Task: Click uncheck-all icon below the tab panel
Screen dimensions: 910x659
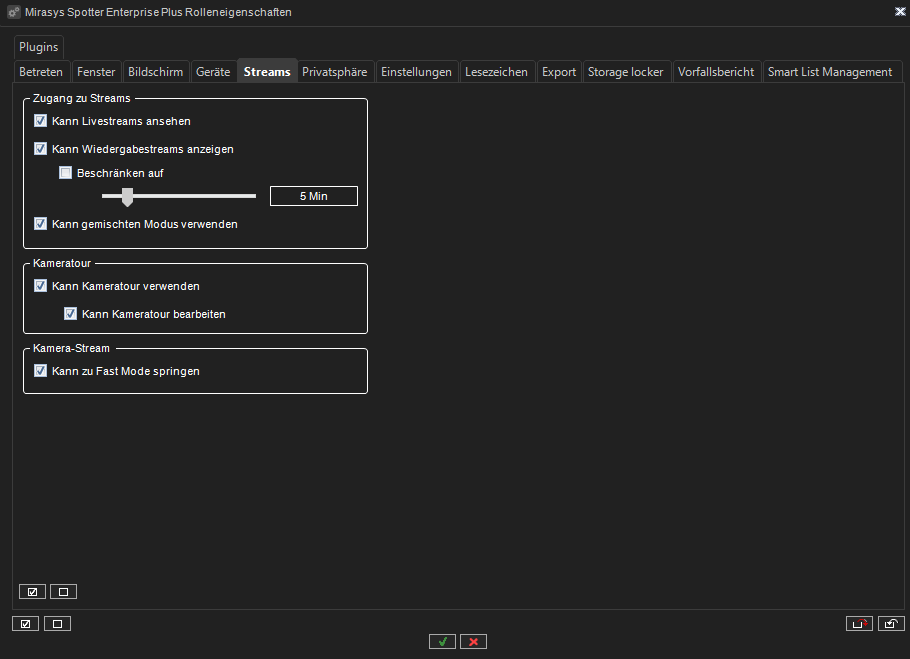Action: [57, 624]
